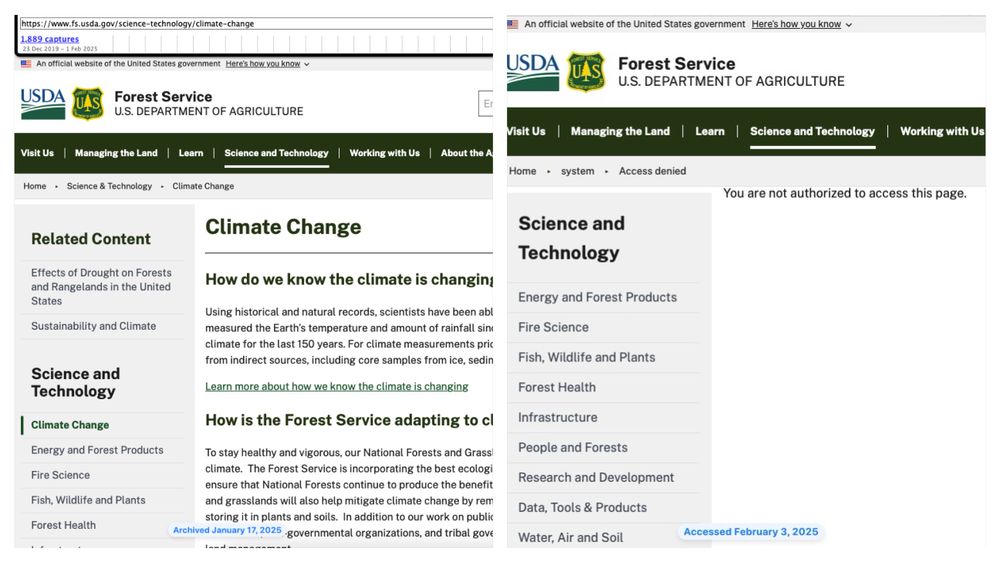Screen dimensions: 1000x563
Task: Click the USDA logo in right page
Action: [533, 72]
